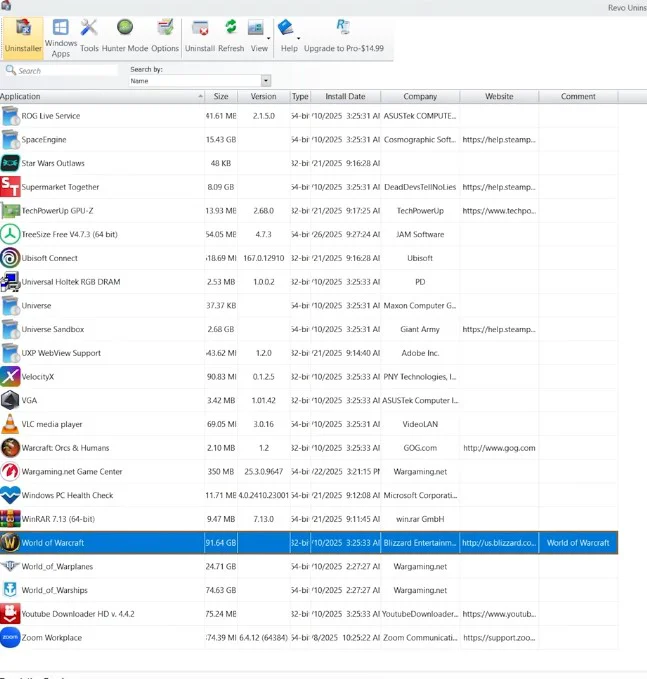
Task: Sort by the Install Date column header
Action: 345,97
